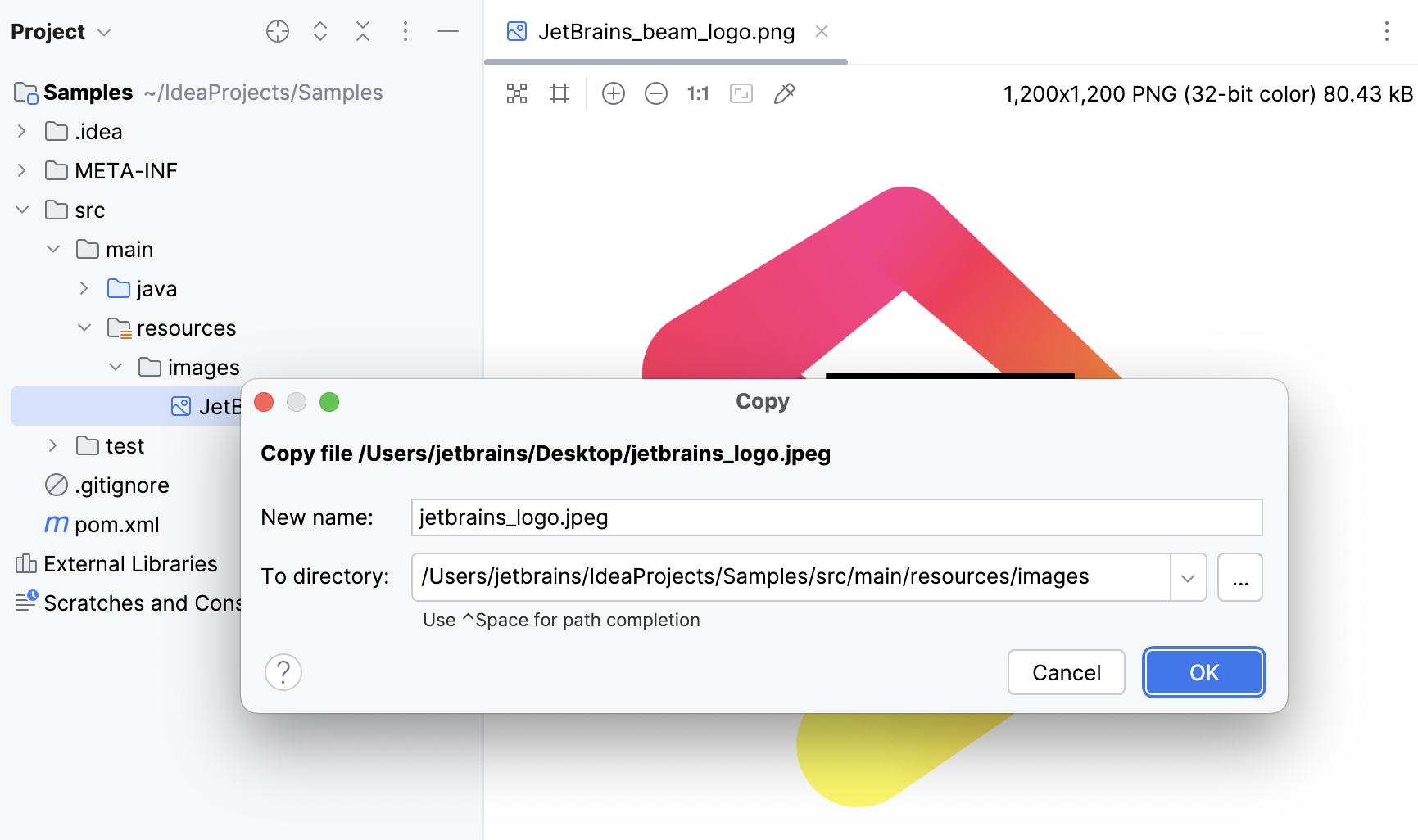Image resolution: width=1418 pixels, height=840 pixels.
Task: Open editor tab options menu
Action: point(1386,31)
